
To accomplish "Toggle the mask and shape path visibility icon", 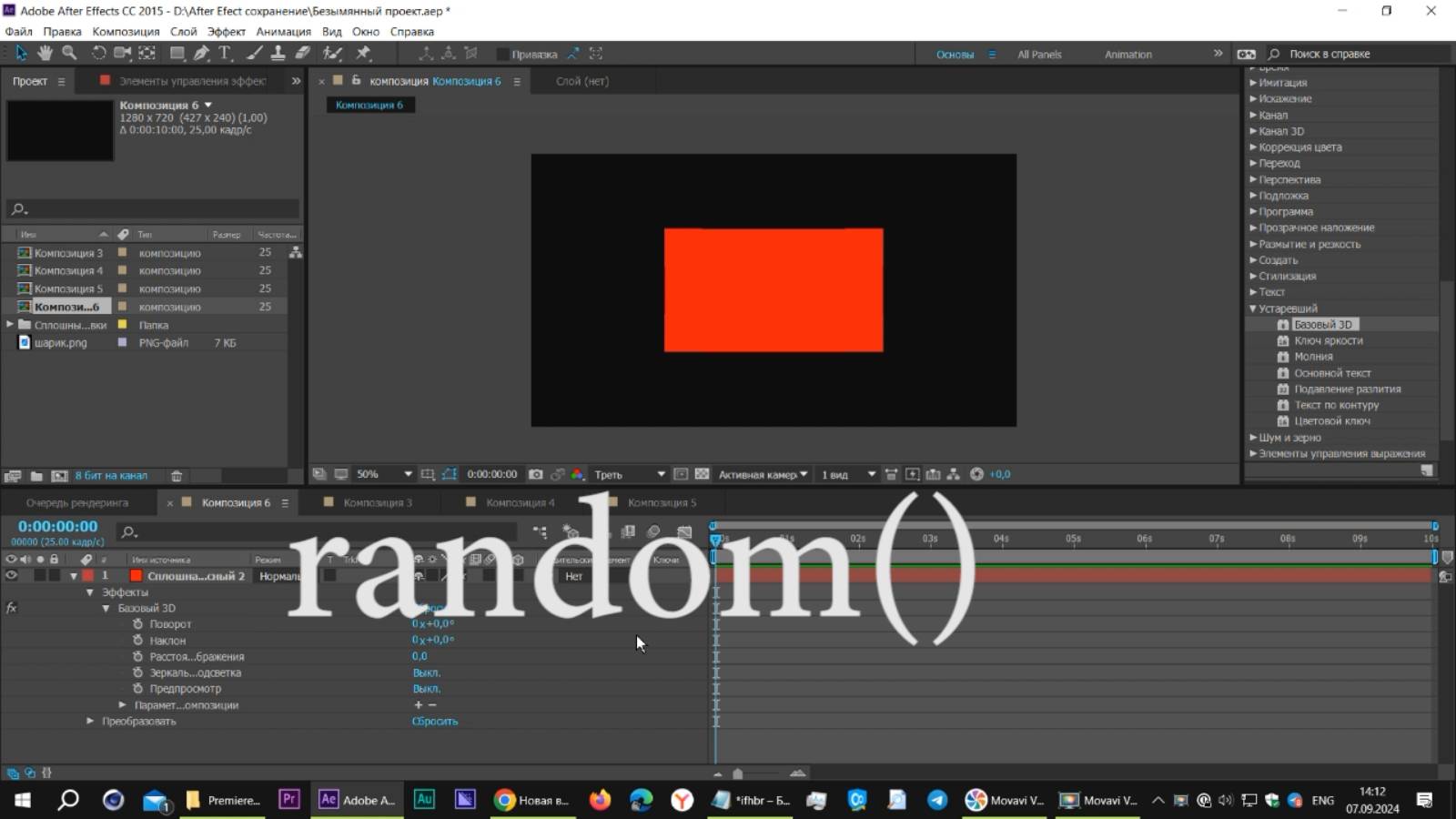I will click(x=450, y=474).
